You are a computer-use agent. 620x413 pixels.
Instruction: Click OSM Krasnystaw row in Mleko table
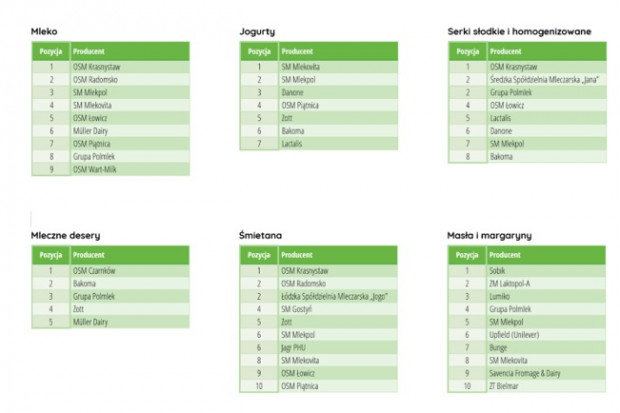pos(111,67)
